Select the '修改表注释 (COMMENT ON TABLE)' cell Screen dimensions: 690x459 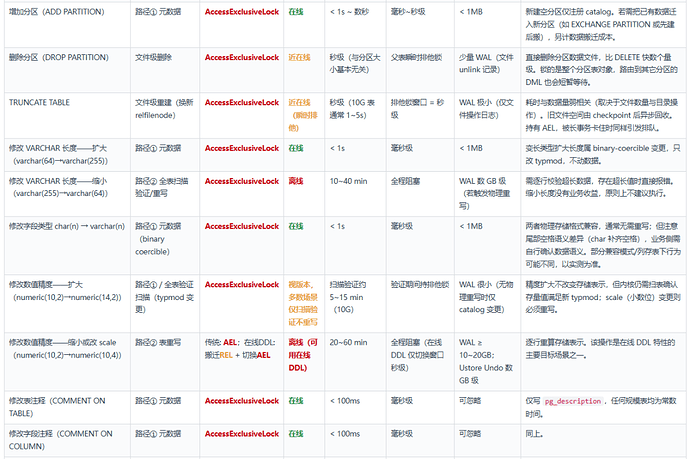pos(67,408)
